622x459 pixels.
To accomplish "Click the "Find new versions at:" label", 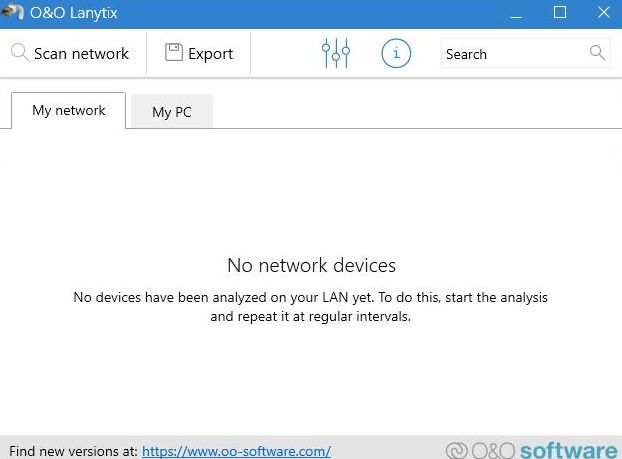I will 72,451.
